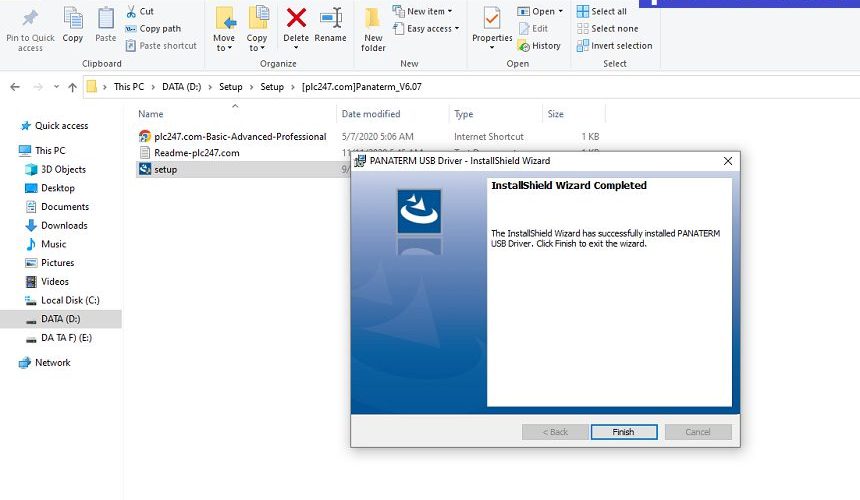Viewport: 860px width, 500px height.
Task: Open recent locations dropdown arrow
Action: coord(56,87)
